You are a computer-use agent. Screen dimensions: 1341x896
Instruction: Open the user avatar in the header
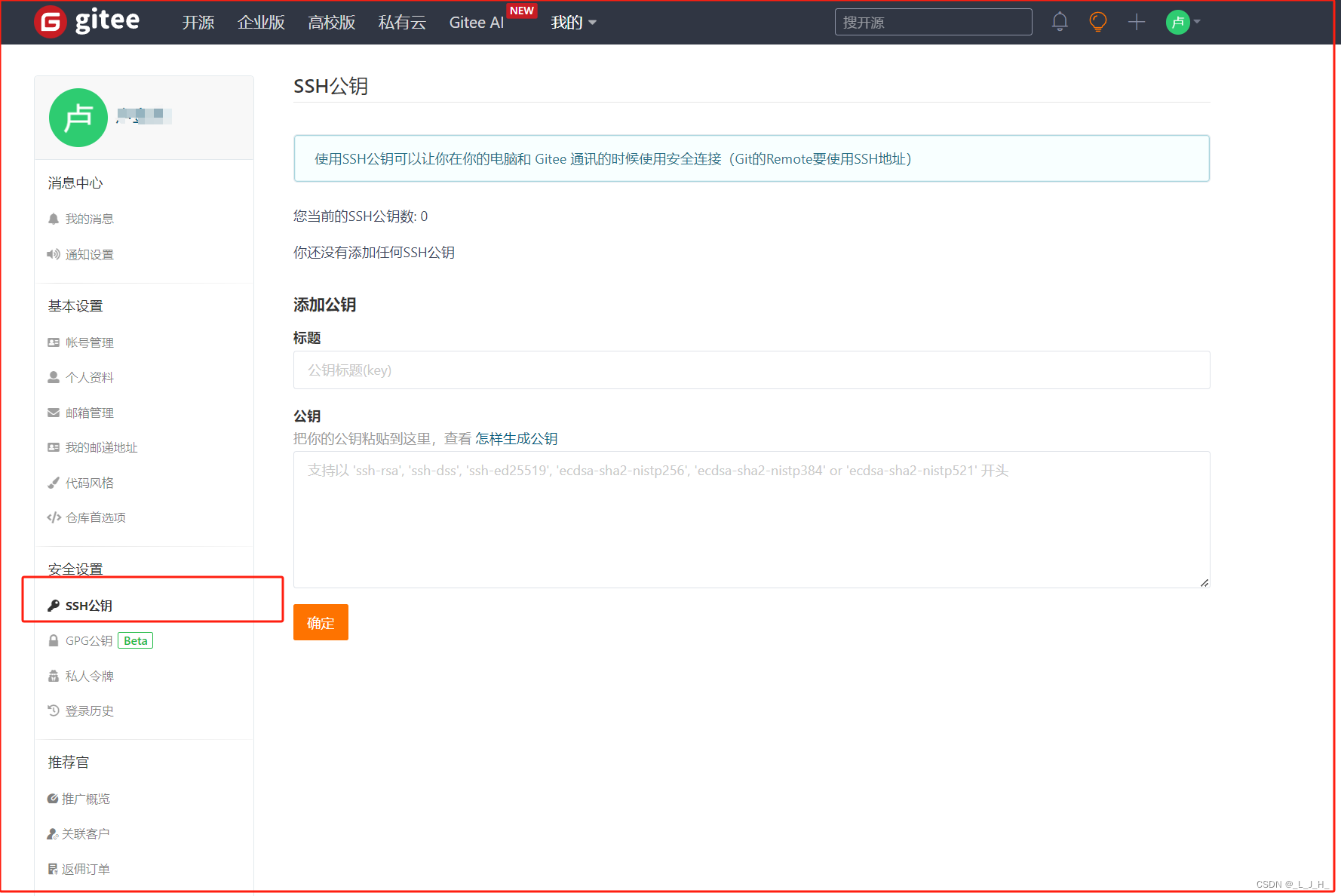(x=1177, y=22)
